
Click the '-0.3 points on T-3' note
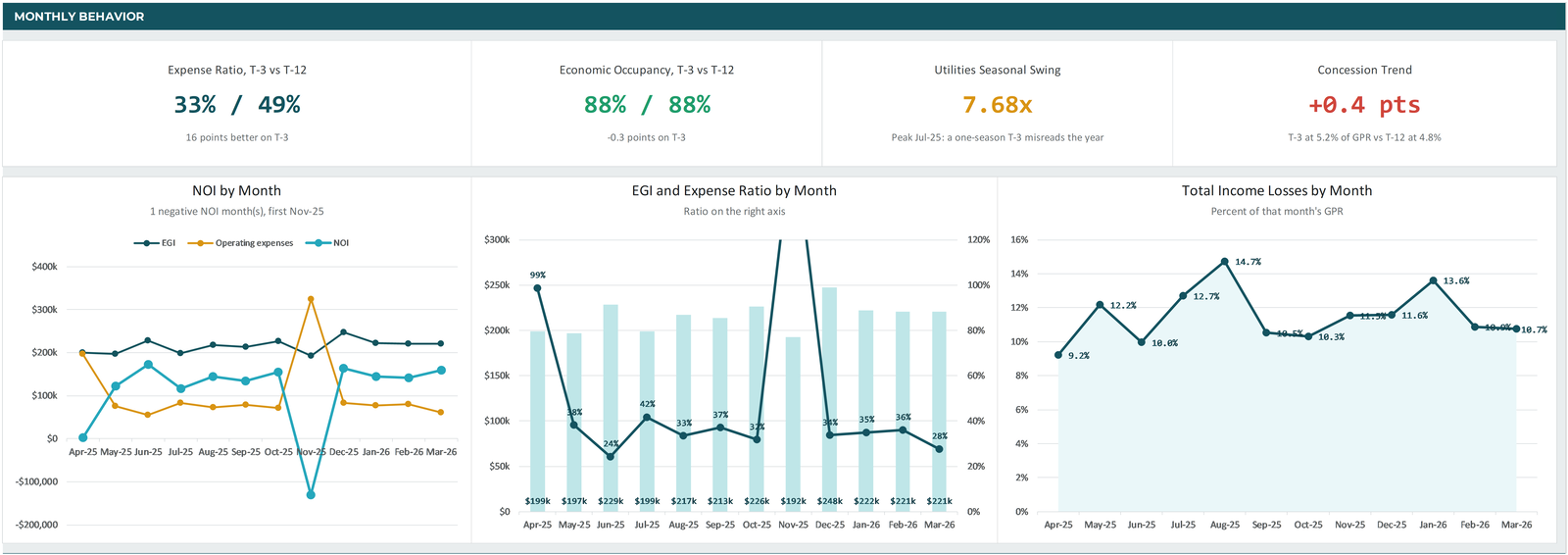click(647, 137)
